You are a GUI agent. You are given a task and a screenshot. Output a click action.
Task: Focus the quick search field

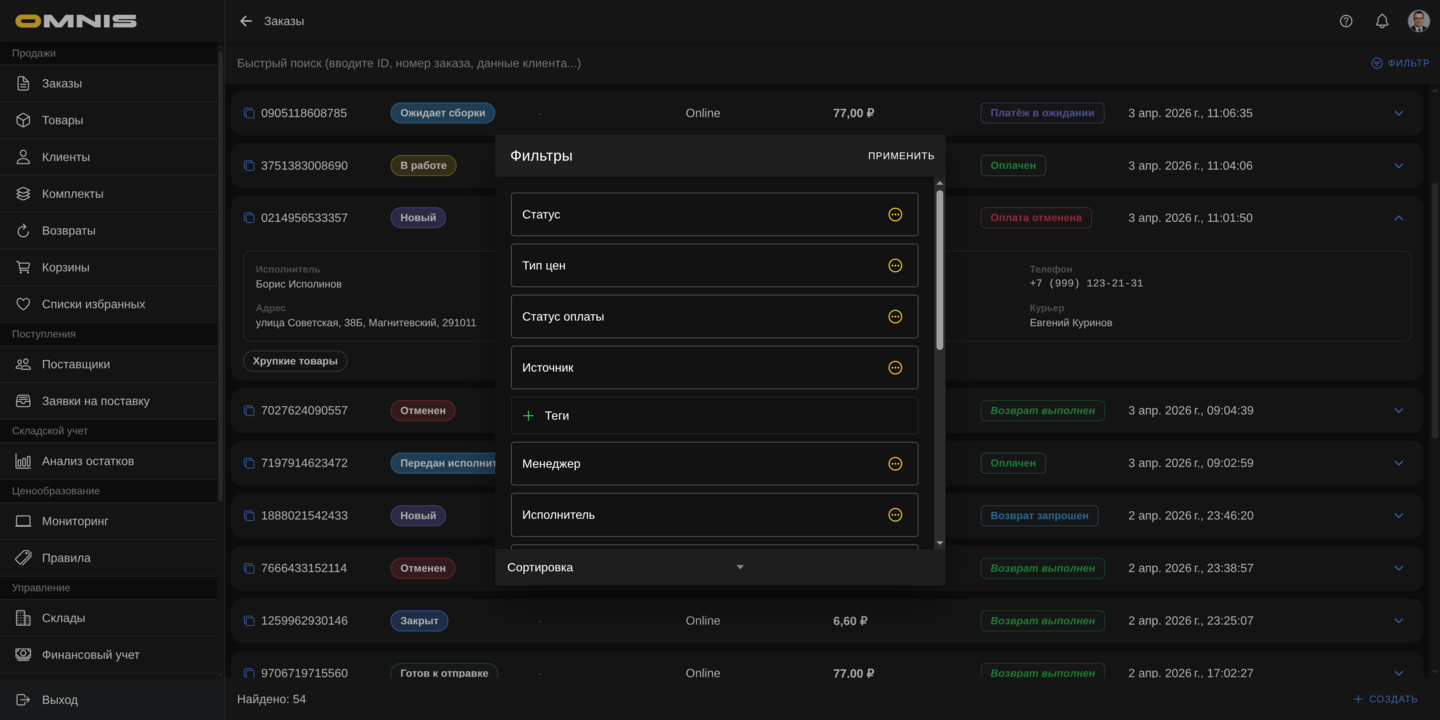[x=700, y=63]
